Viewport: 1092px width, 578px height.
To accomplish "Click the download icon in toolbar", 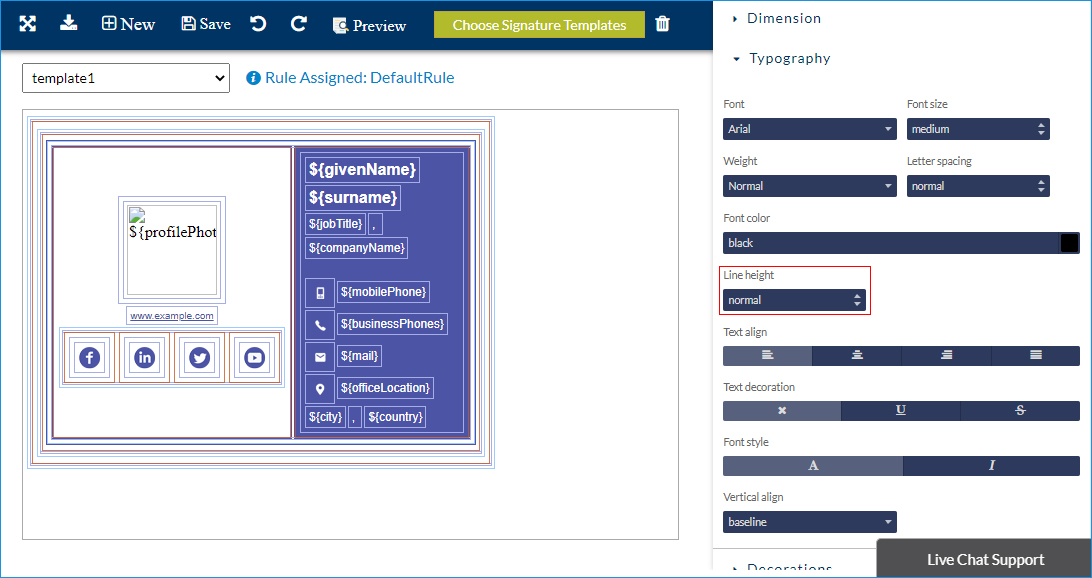I will pos(68,23).
